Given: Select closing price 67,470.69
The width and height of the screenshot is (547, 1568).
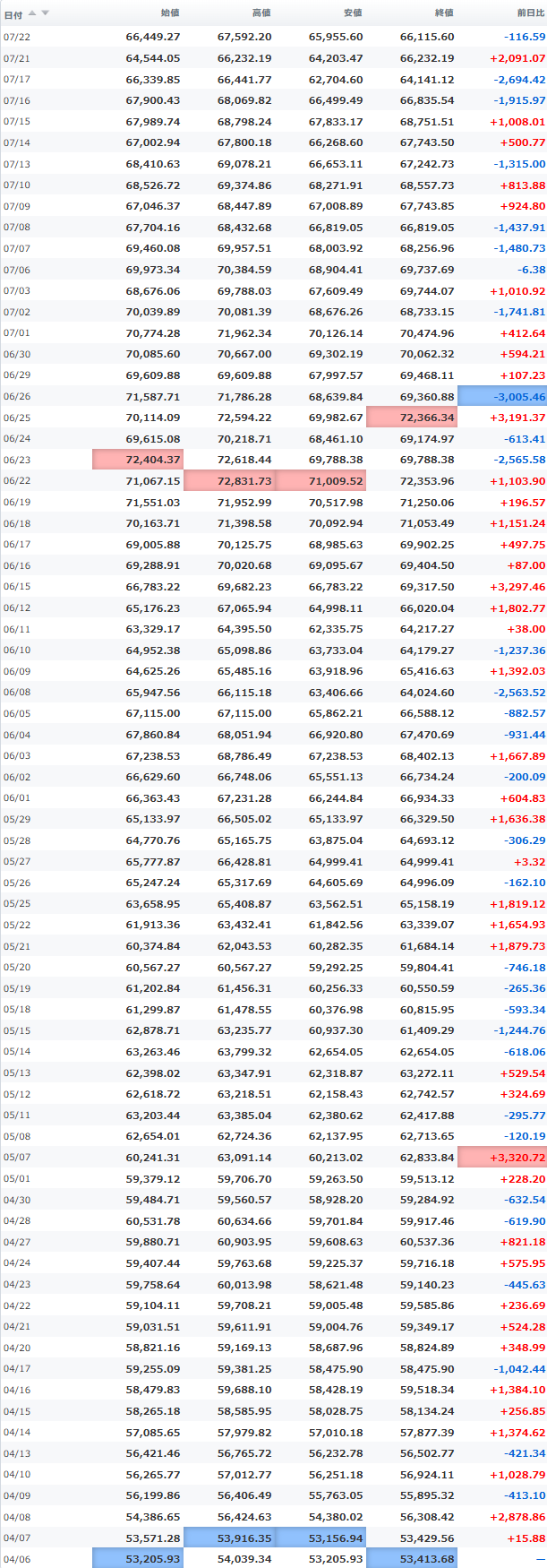Looking at the screenshot, I should [427, 735].
